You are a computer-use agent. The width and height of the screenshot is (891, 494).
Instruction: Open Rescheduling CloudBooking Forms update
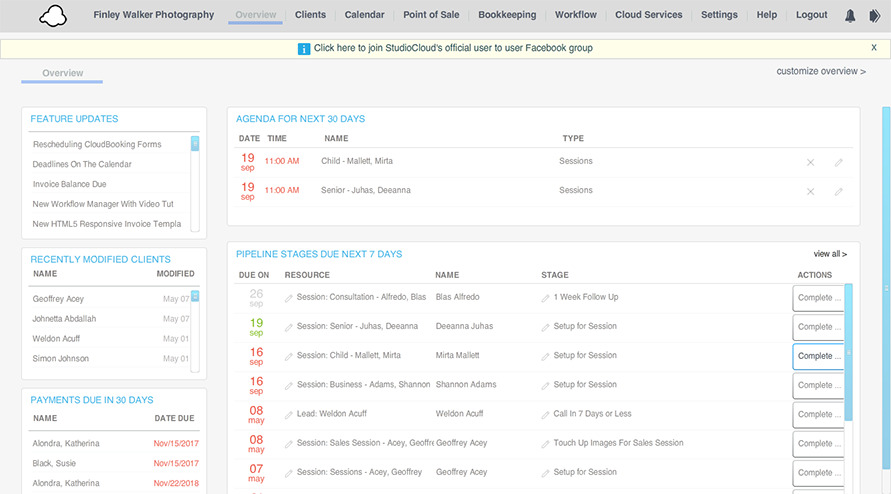click(x=97, y=144)
